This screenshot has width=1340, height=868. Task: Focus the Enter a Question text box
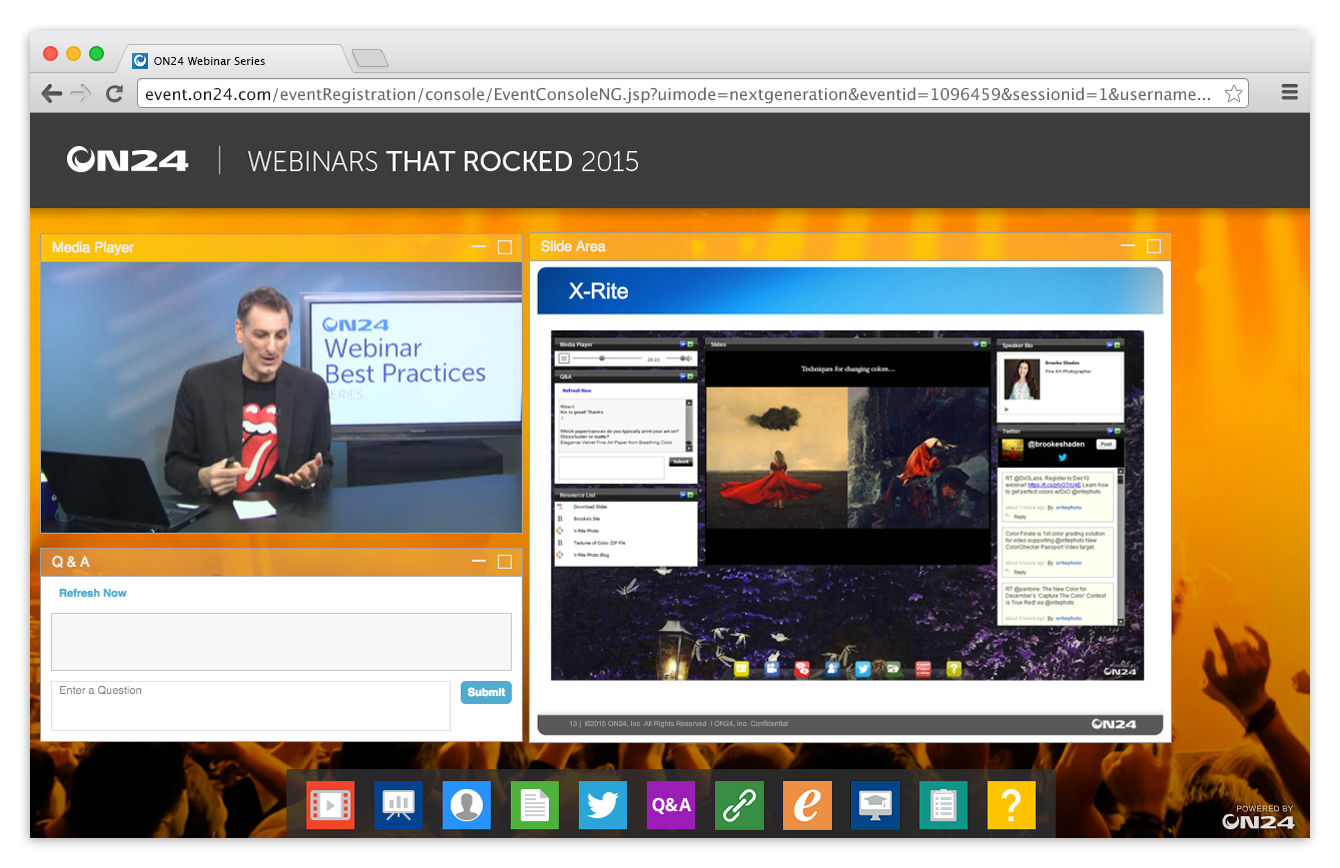click(x=251, y=706)
